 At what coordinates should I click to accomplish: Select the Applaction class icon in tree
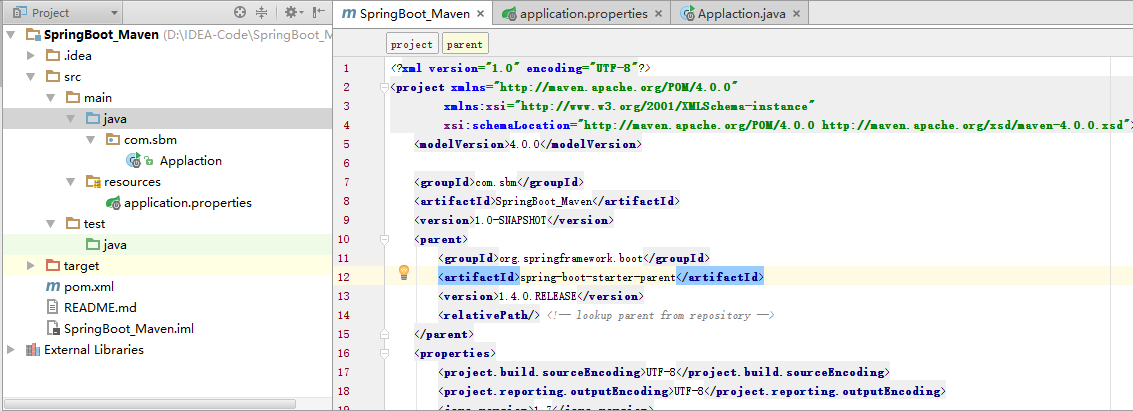[x=134, y=160]
